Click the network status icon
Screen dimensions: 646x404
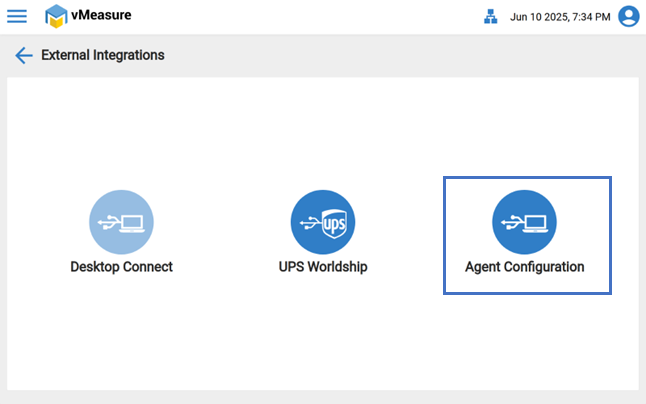coord(490,17)
